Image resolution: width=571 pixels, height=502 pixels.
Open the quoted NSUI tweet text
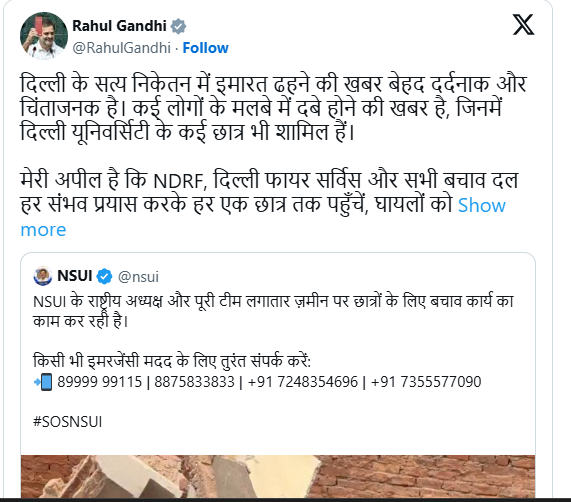[273, 311]
